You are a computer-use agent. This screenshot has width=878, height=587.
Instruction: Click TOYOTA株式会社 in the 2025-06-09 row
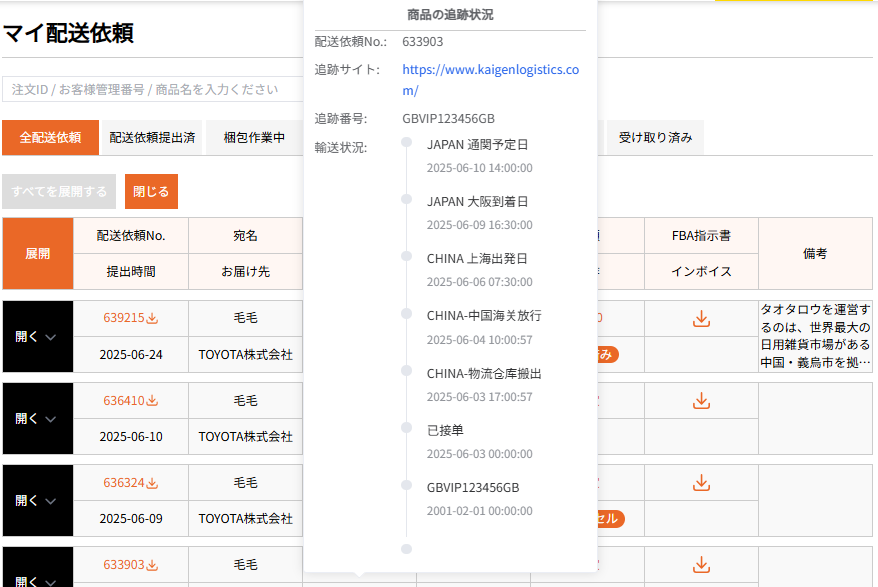245,519
